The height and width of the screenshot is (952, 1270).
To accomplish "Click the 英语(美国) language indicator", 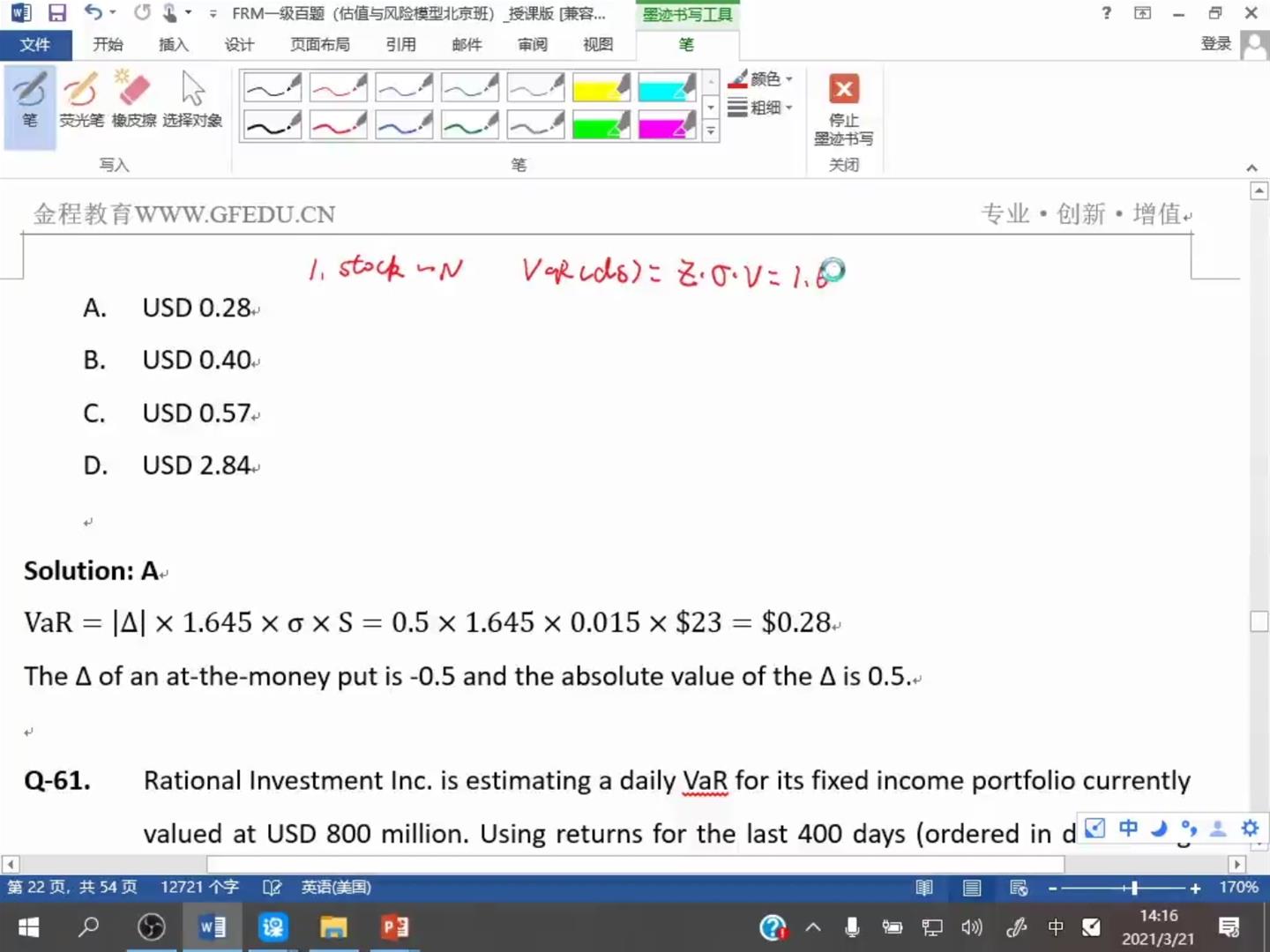I will pos(336,888).
